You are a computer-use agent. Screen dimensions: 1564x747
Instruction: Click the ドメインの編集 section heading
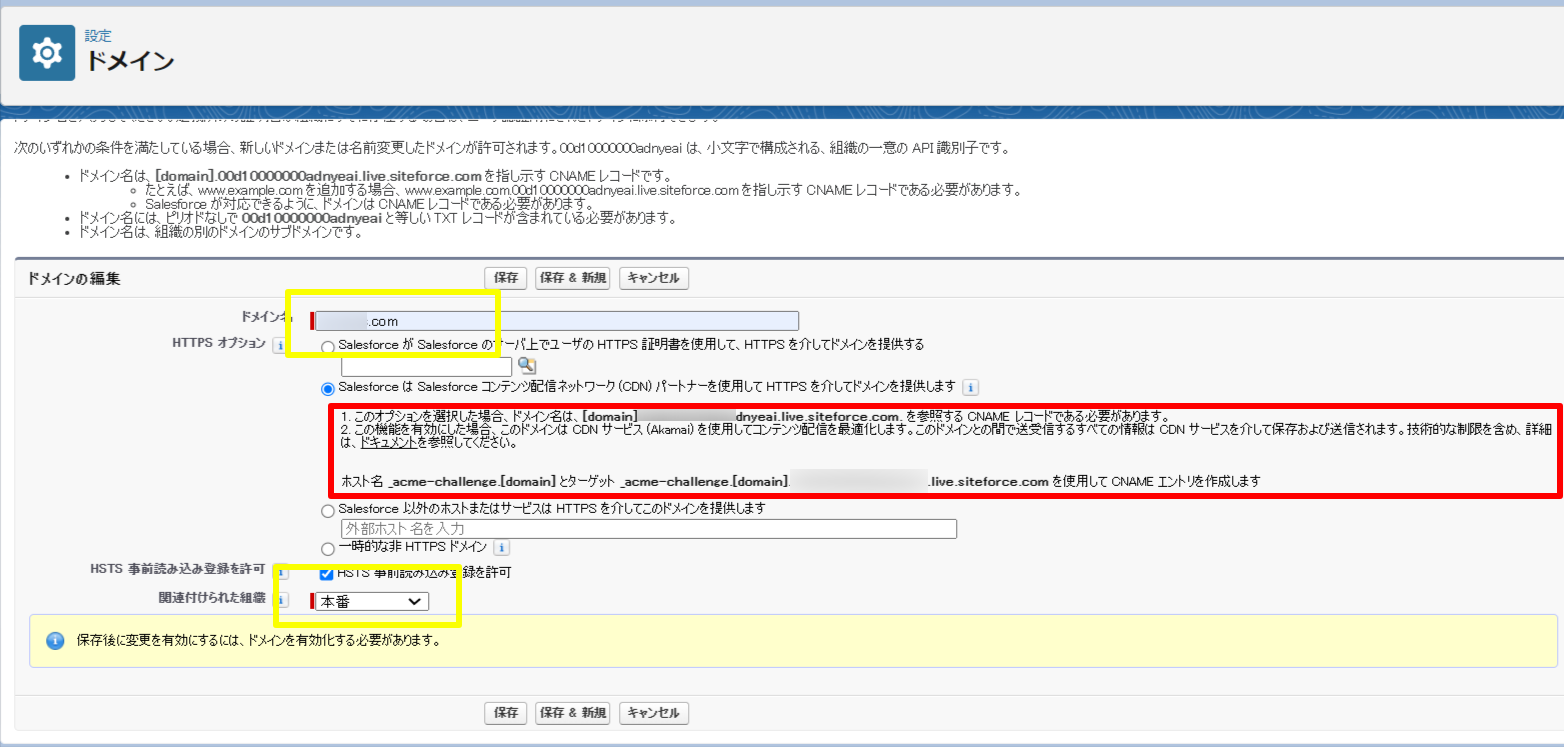coord(74,278)
